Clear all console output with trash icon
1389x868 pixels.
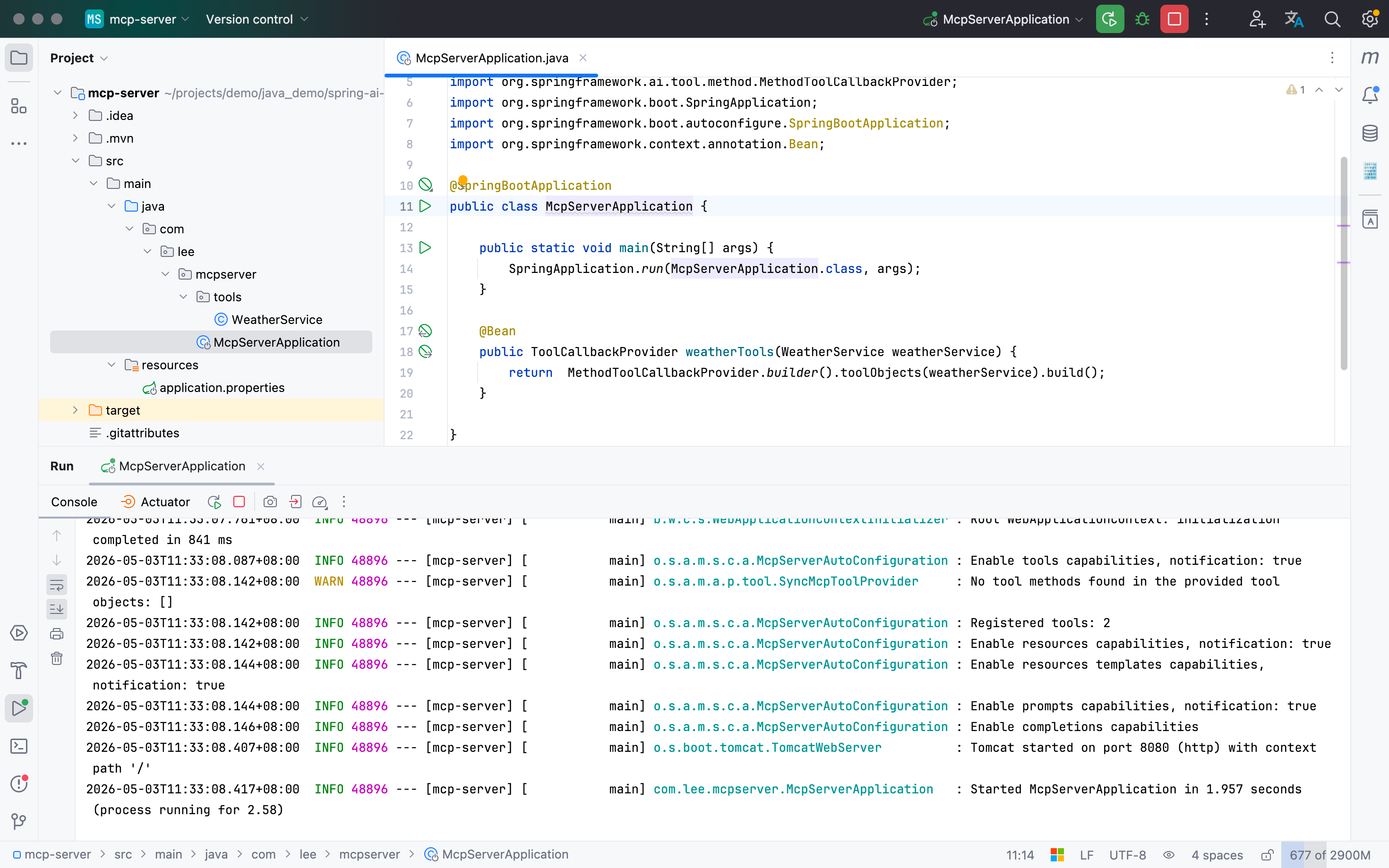(56, 658)
